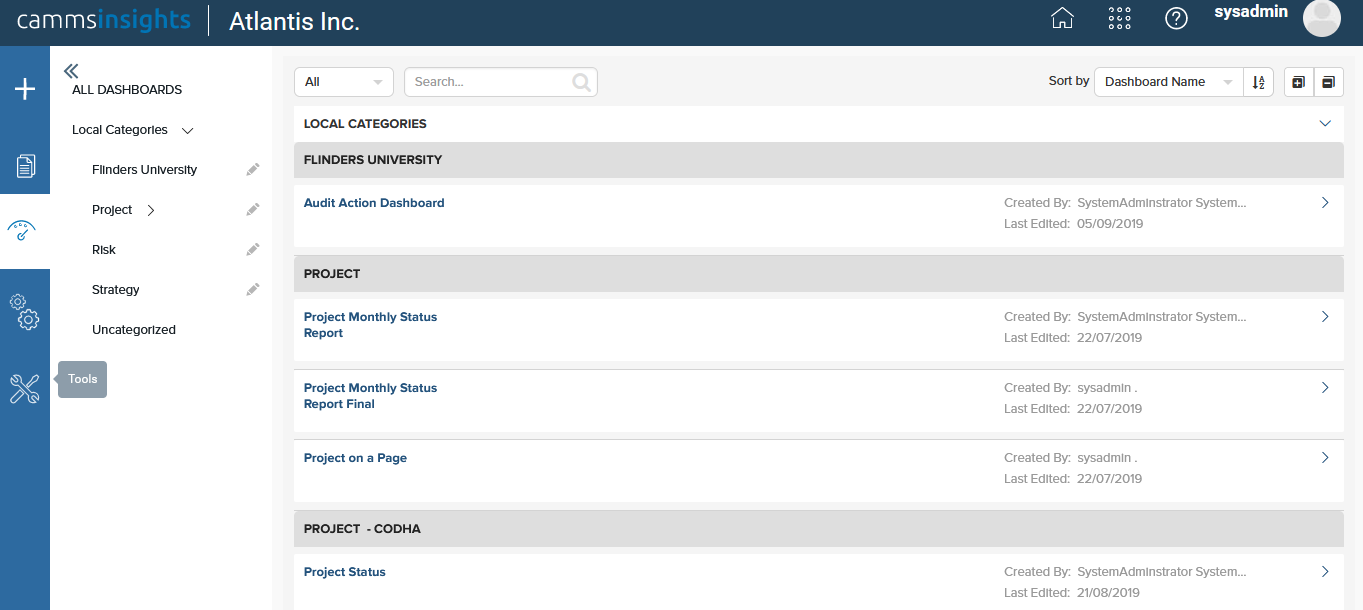Open the reports document icon in sidebar
The image size is (1363, 610).
25,166
